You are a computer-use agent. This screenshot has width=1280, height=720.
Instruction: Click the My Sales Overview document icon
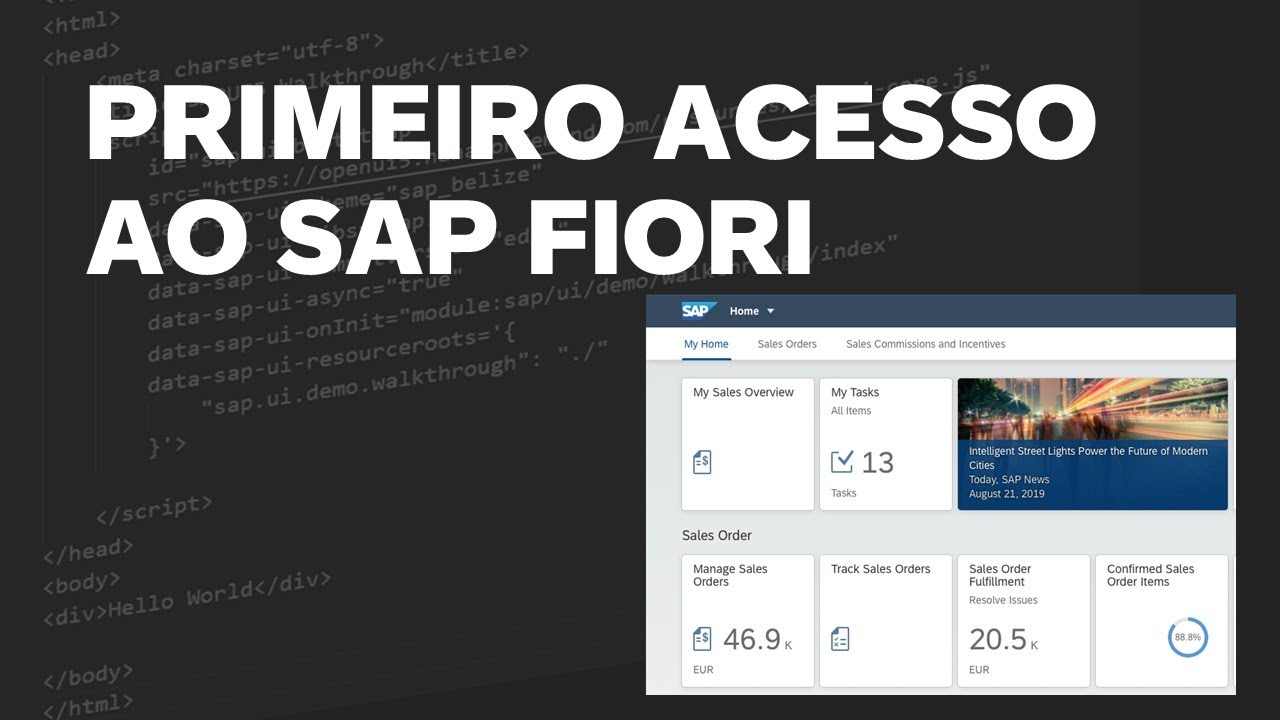pyautogui.click(x=702, y=462)
